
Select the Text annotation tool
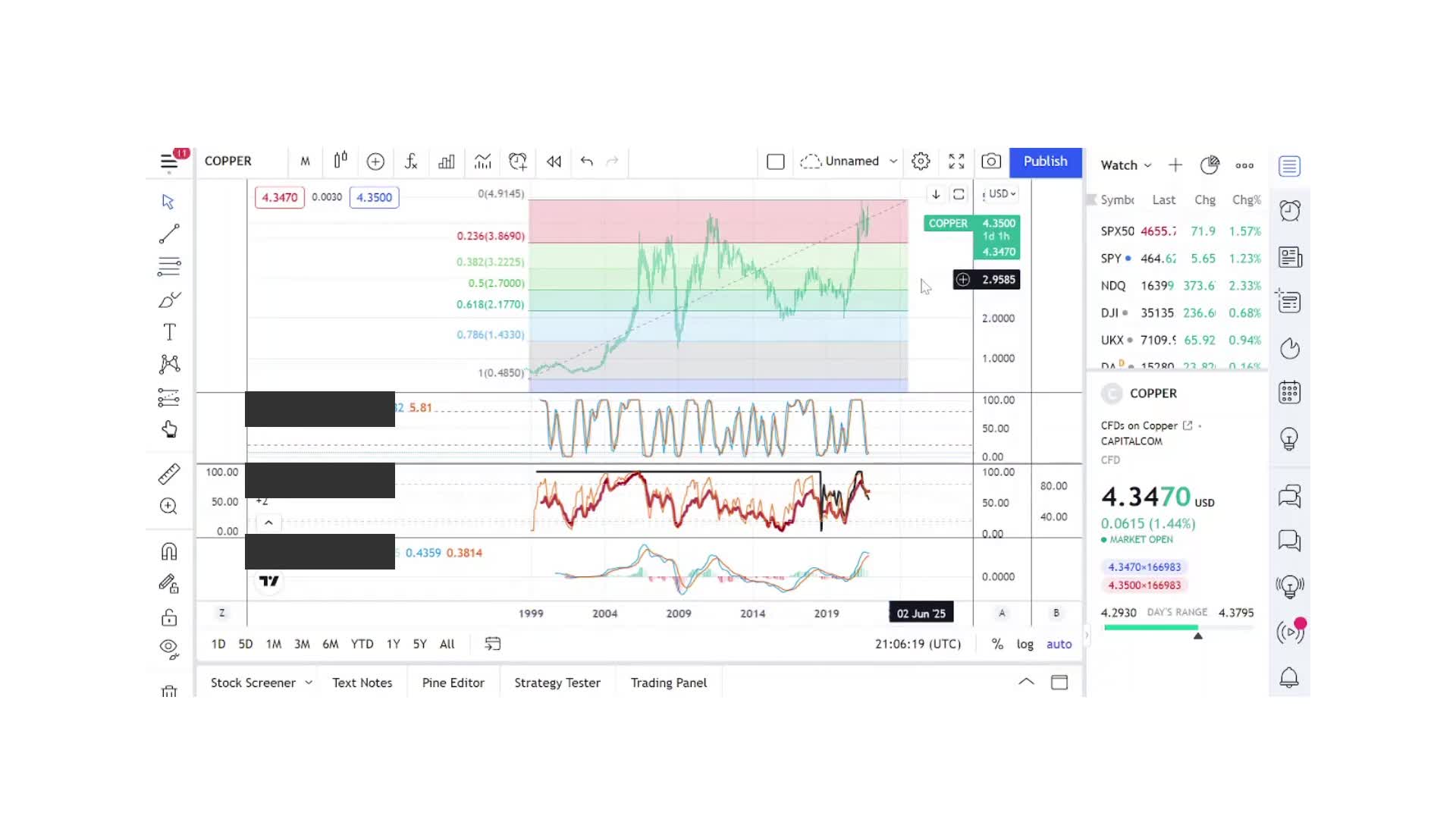[168, 331]
